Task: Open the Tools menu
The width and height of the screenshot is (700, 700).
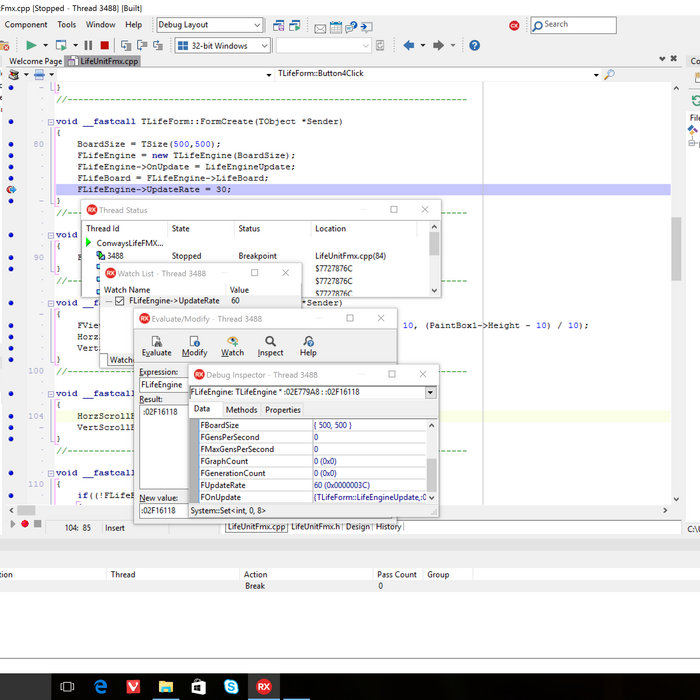Action: 67,25
